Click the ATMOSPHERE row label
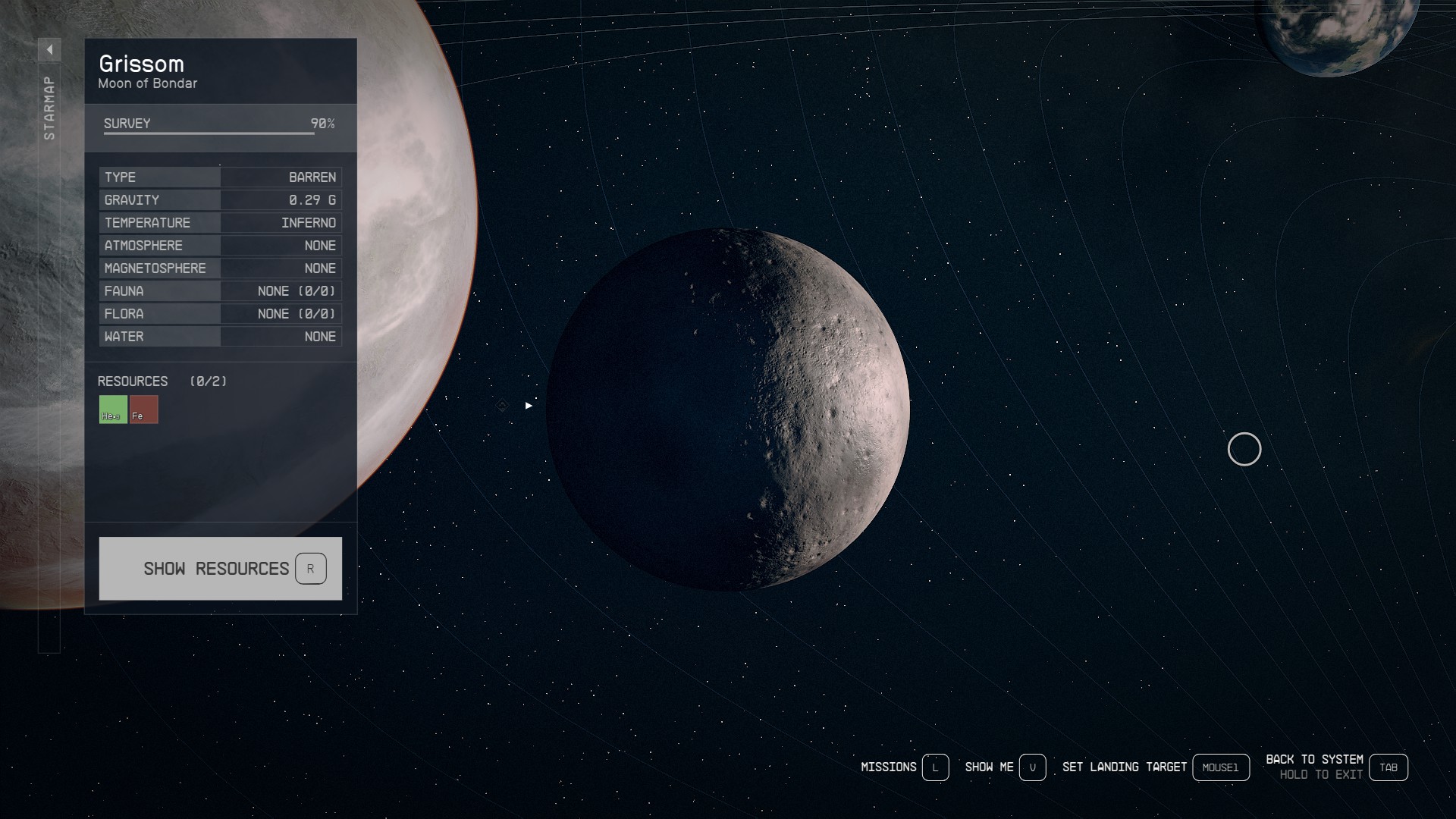The image size is (1456, 819). tap(143, 246)
